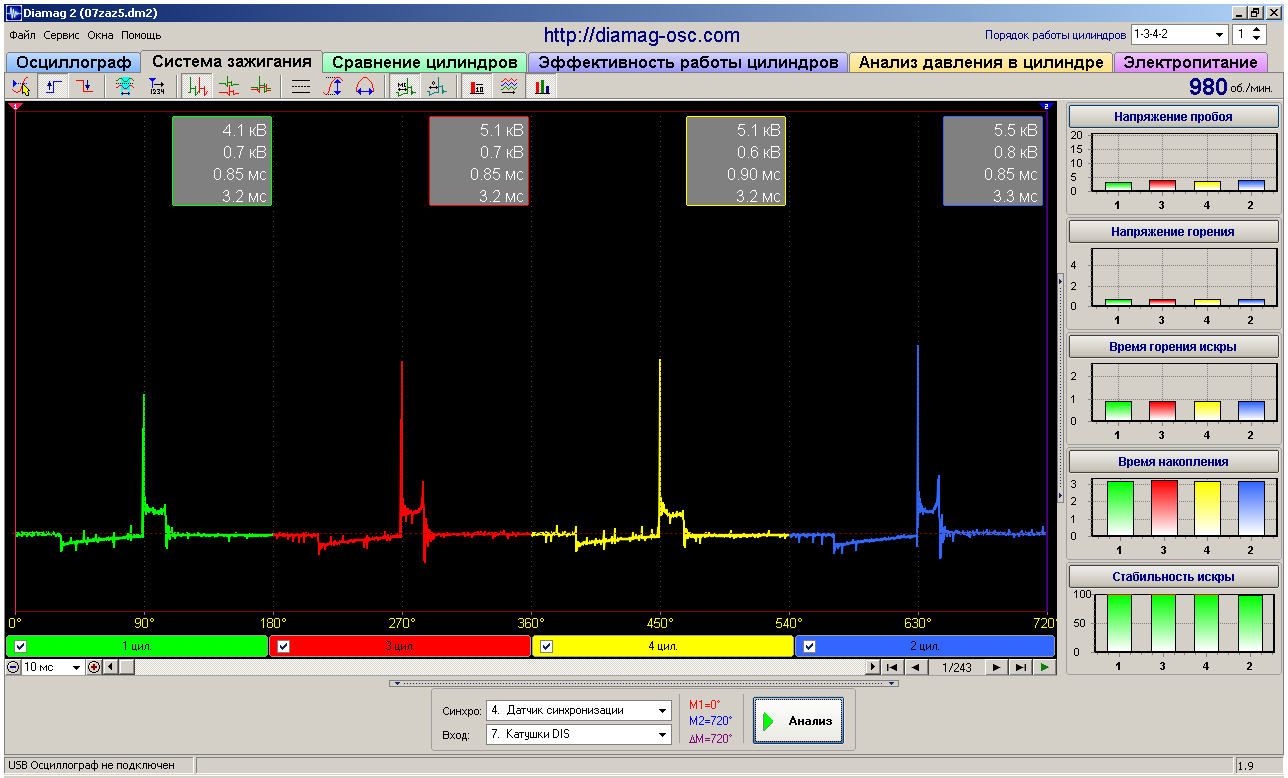Click the cyan waveform width icon
The image size is (1288, 778).
(x=124, y=87)
